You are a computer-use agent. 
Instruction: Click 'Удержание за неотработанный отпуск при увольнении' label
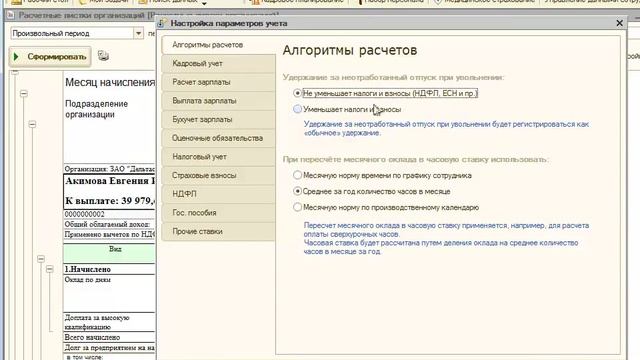point(393,77)
